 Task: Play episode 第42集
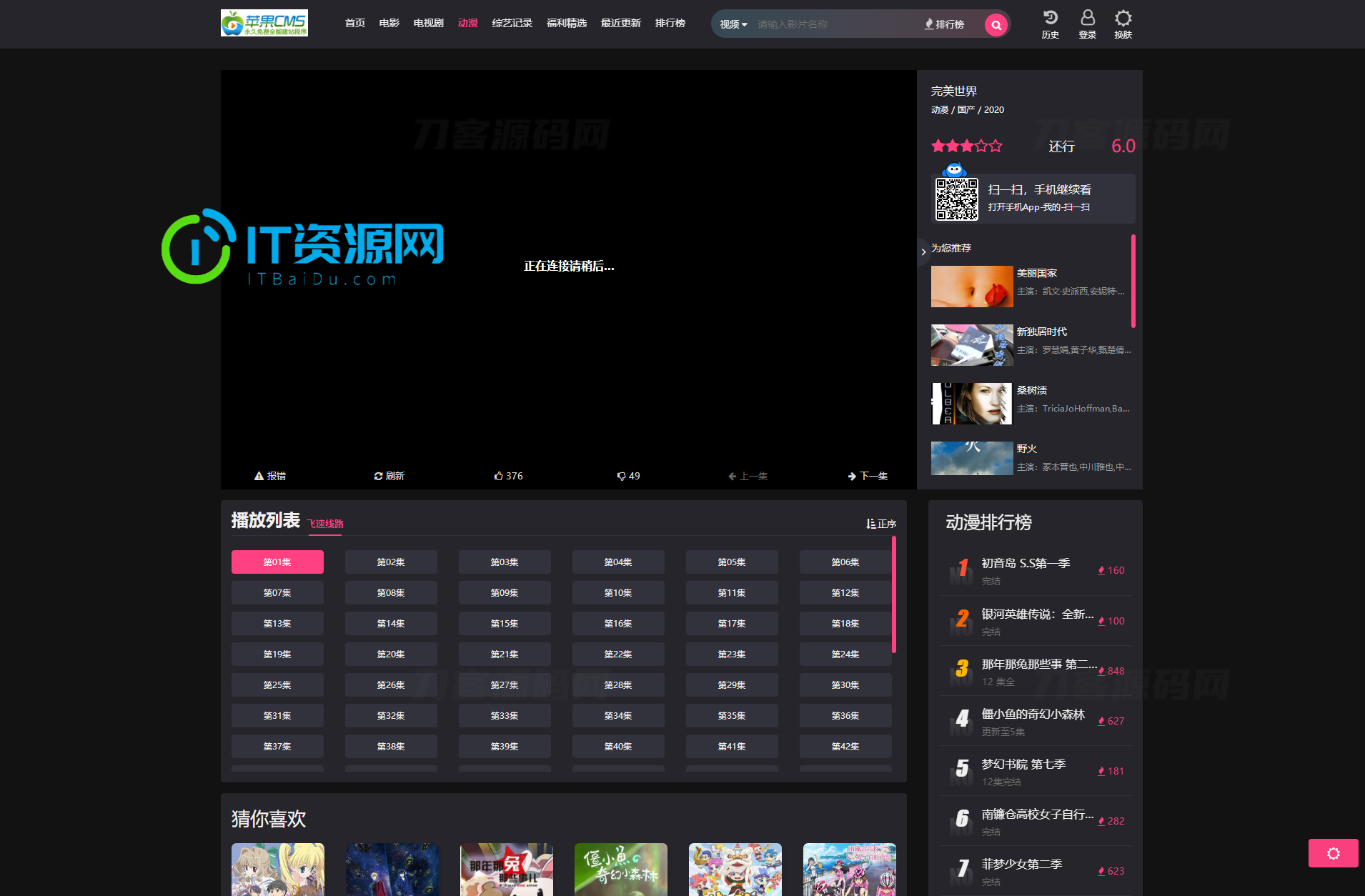[845, 747]
